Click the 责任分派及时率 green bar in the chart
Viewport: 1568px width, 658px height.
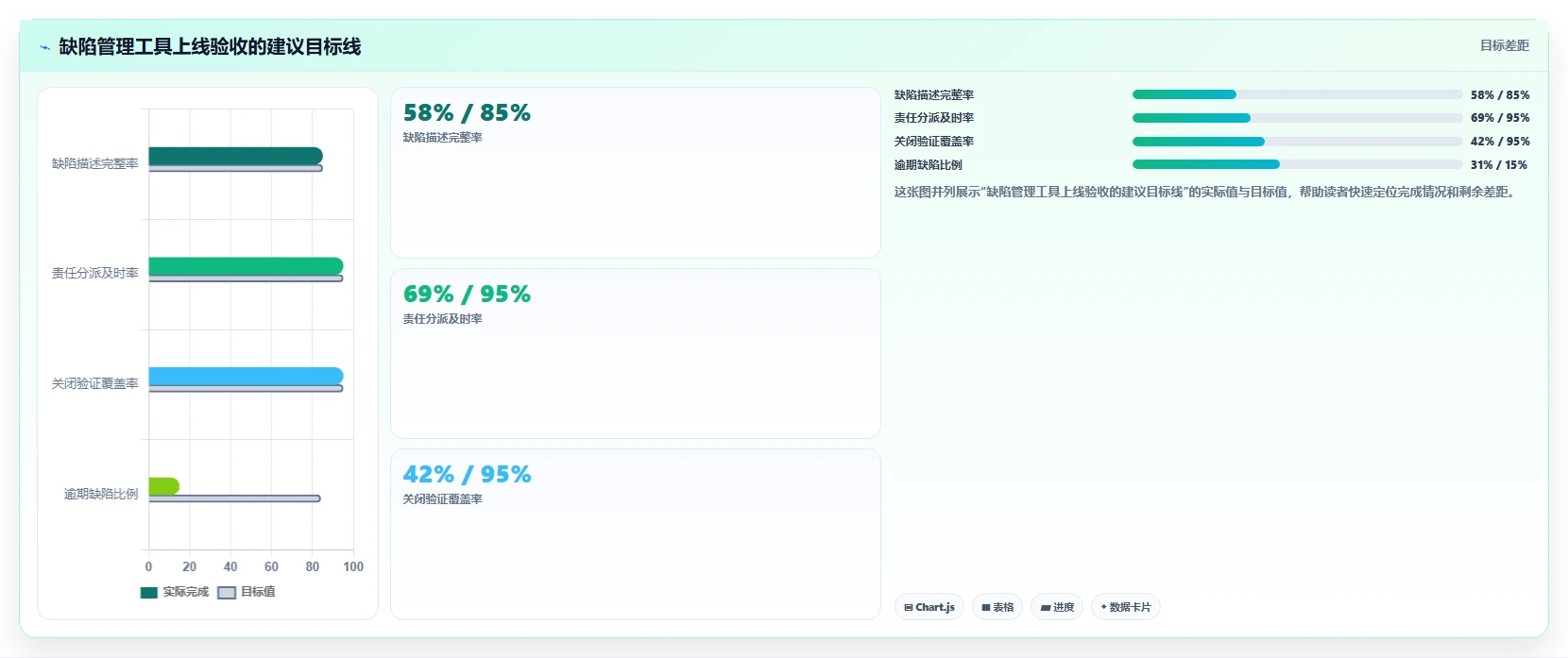246,266
